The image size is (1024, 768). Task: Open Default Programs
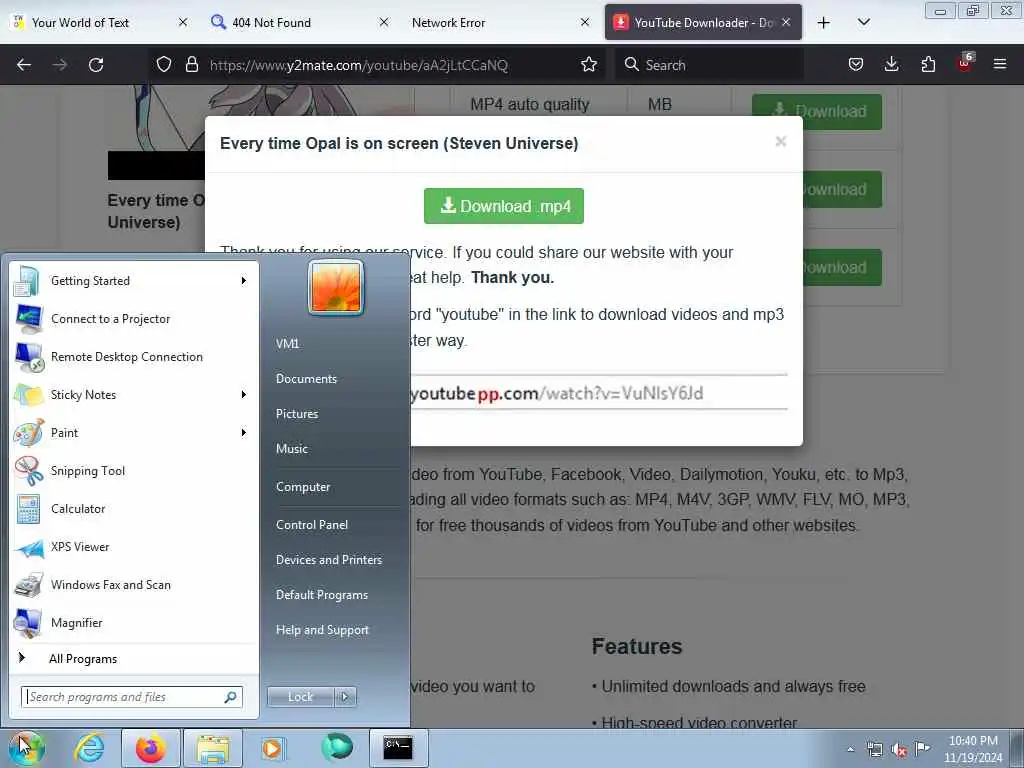coord(321,595)
